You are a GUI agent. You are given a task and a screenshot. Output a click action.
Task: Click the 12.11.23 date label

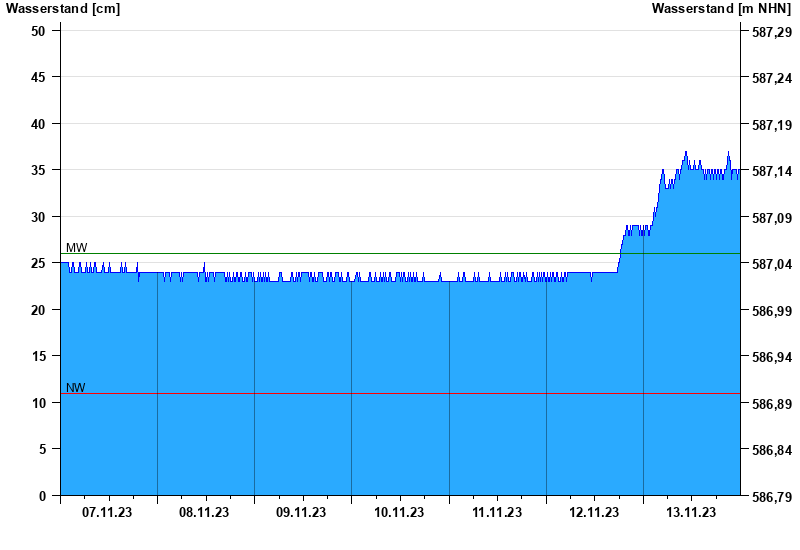coord(594,512)
